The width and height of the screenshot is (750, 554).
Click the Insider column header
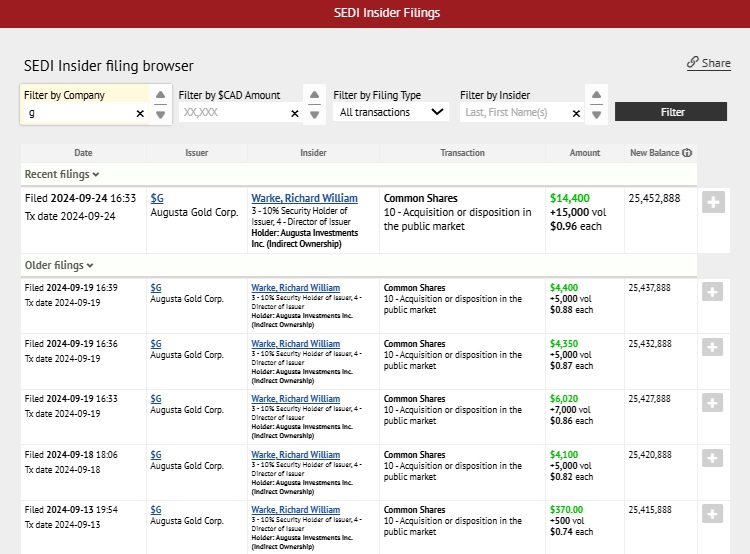[313, 153]
